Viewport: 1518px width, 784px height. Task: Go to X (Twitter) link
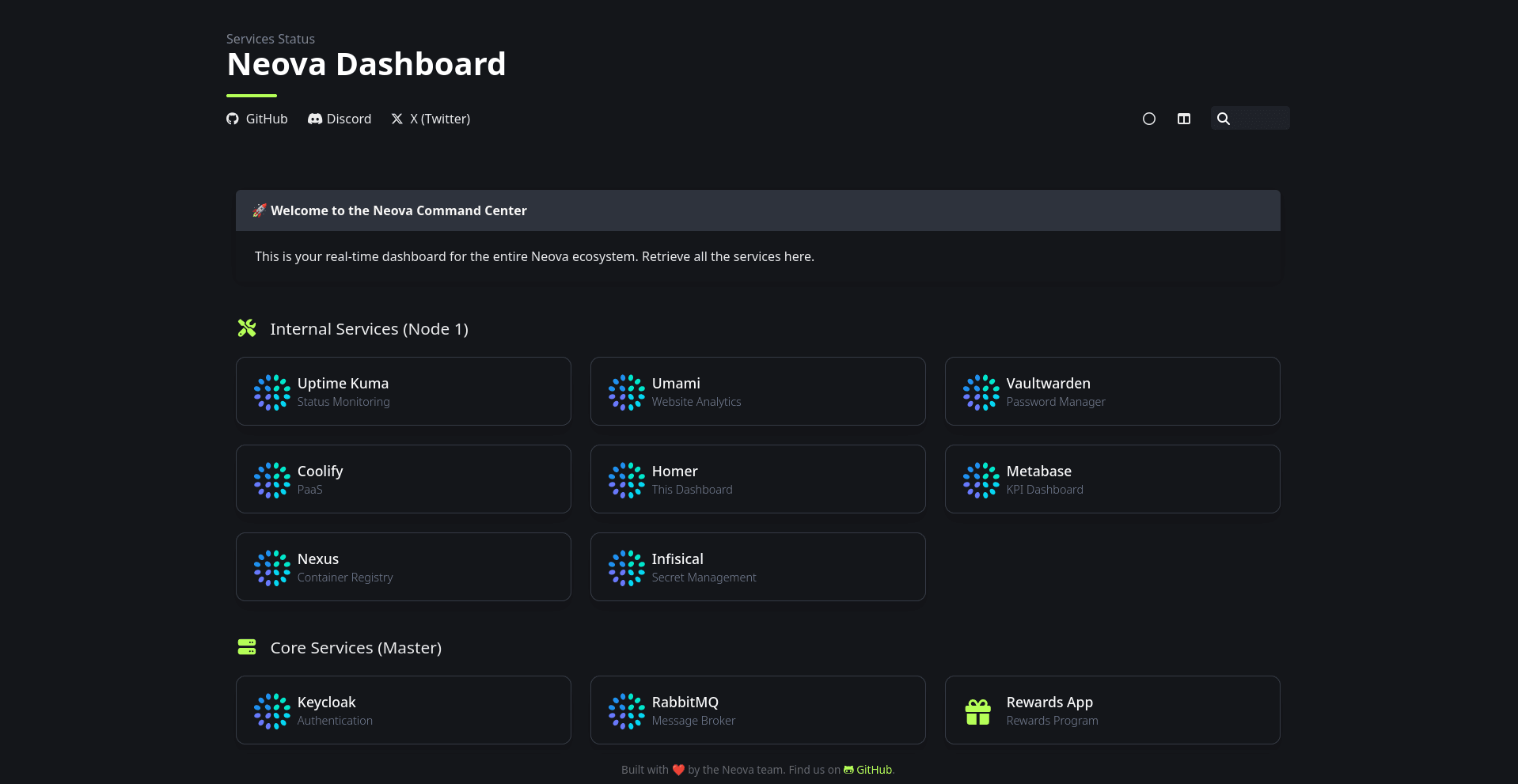pyautogui.click(x=431, y=119)
